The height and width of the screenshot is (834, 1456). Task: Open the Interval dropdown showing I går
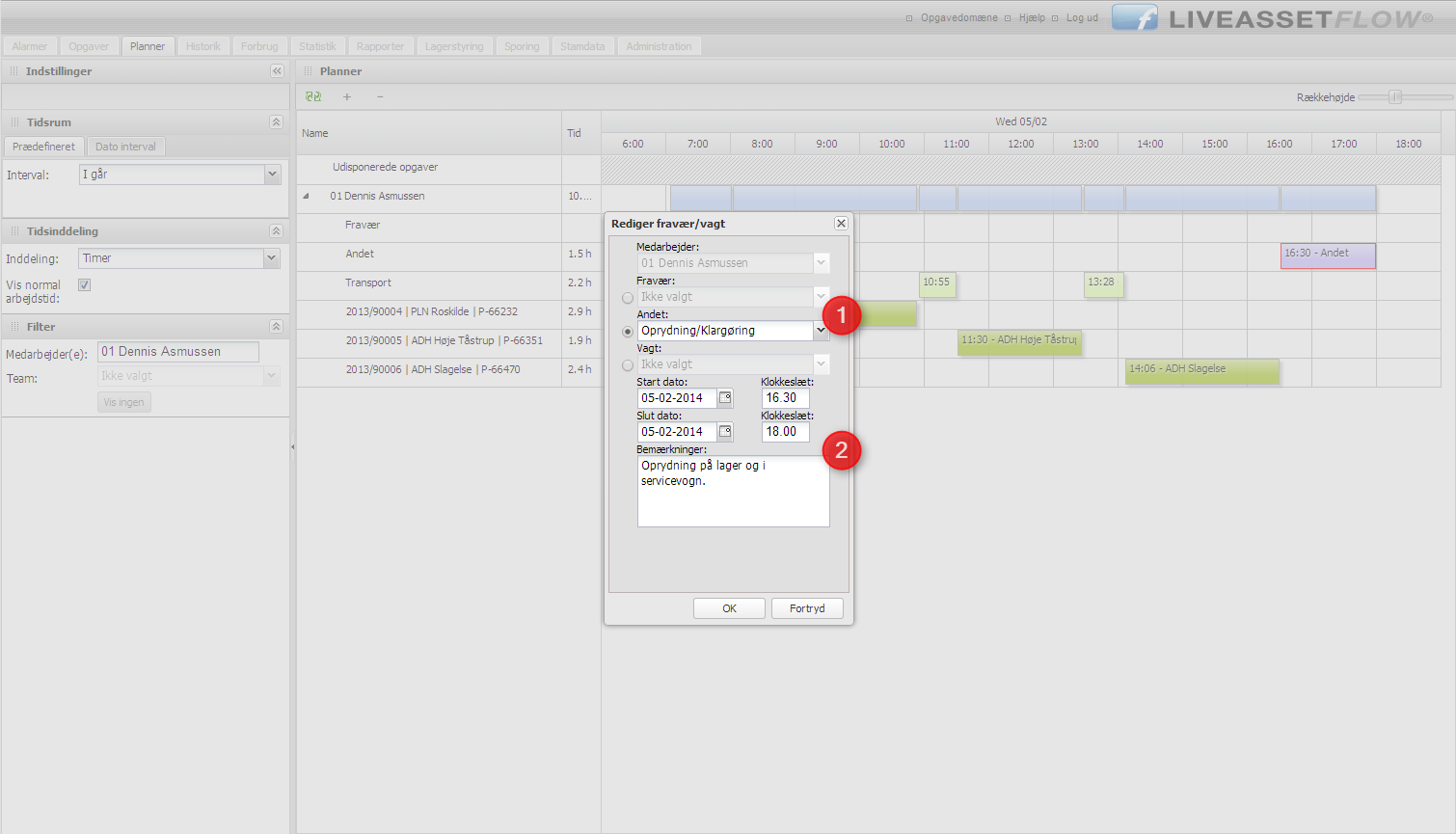[272, 175]
